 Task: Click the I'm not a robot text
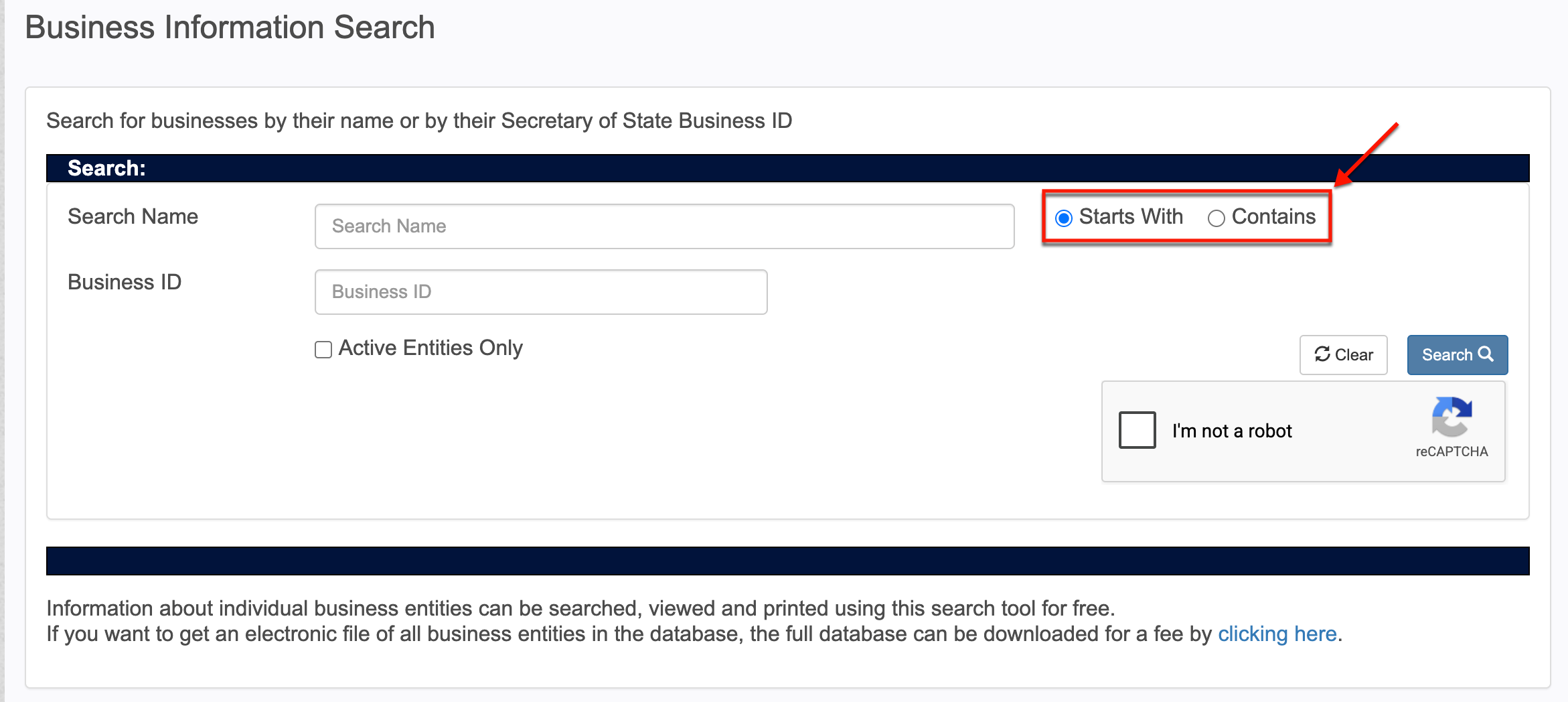coord(1232,431)
